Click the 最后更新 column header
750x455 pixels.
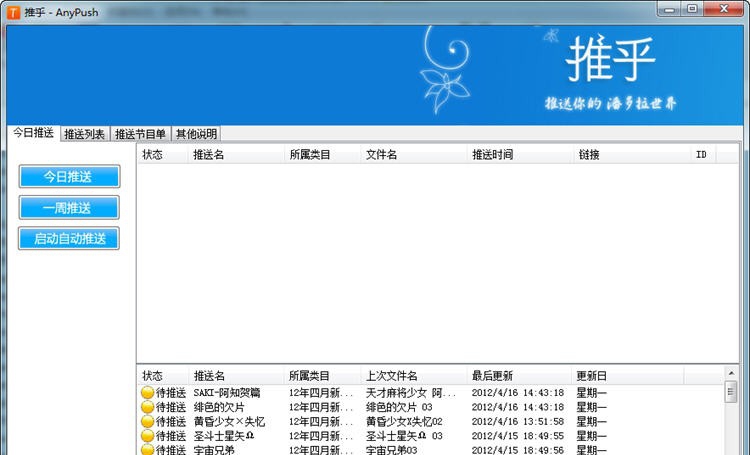tap(519, 376)
